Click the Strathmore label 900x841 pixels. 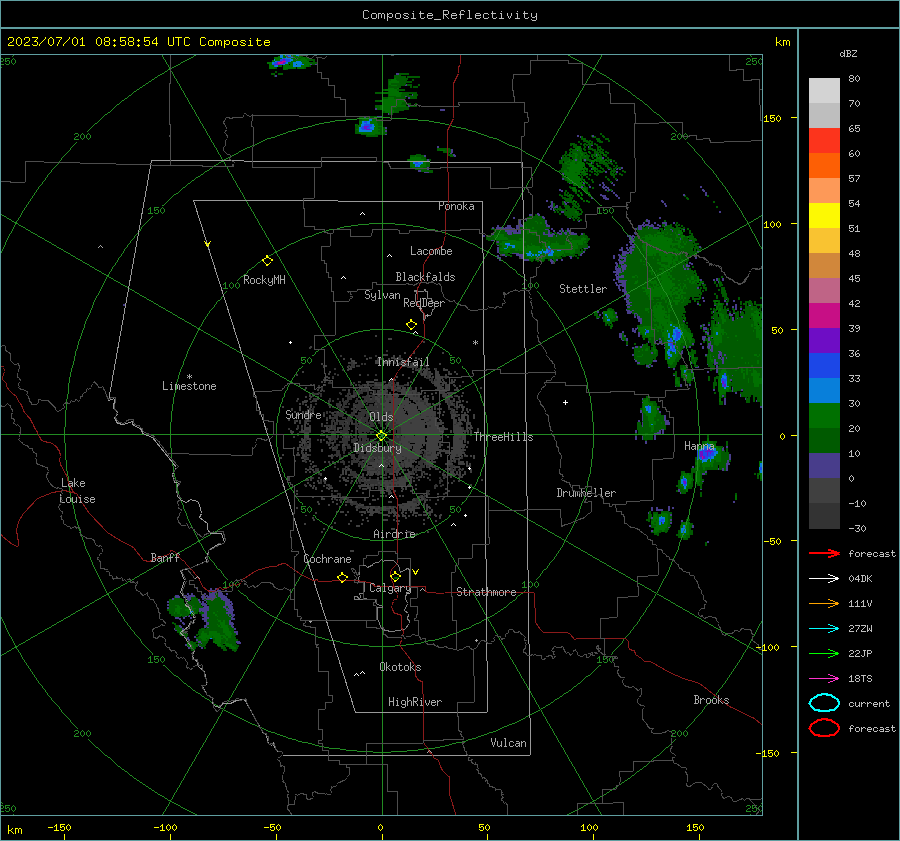coord(486,592)
